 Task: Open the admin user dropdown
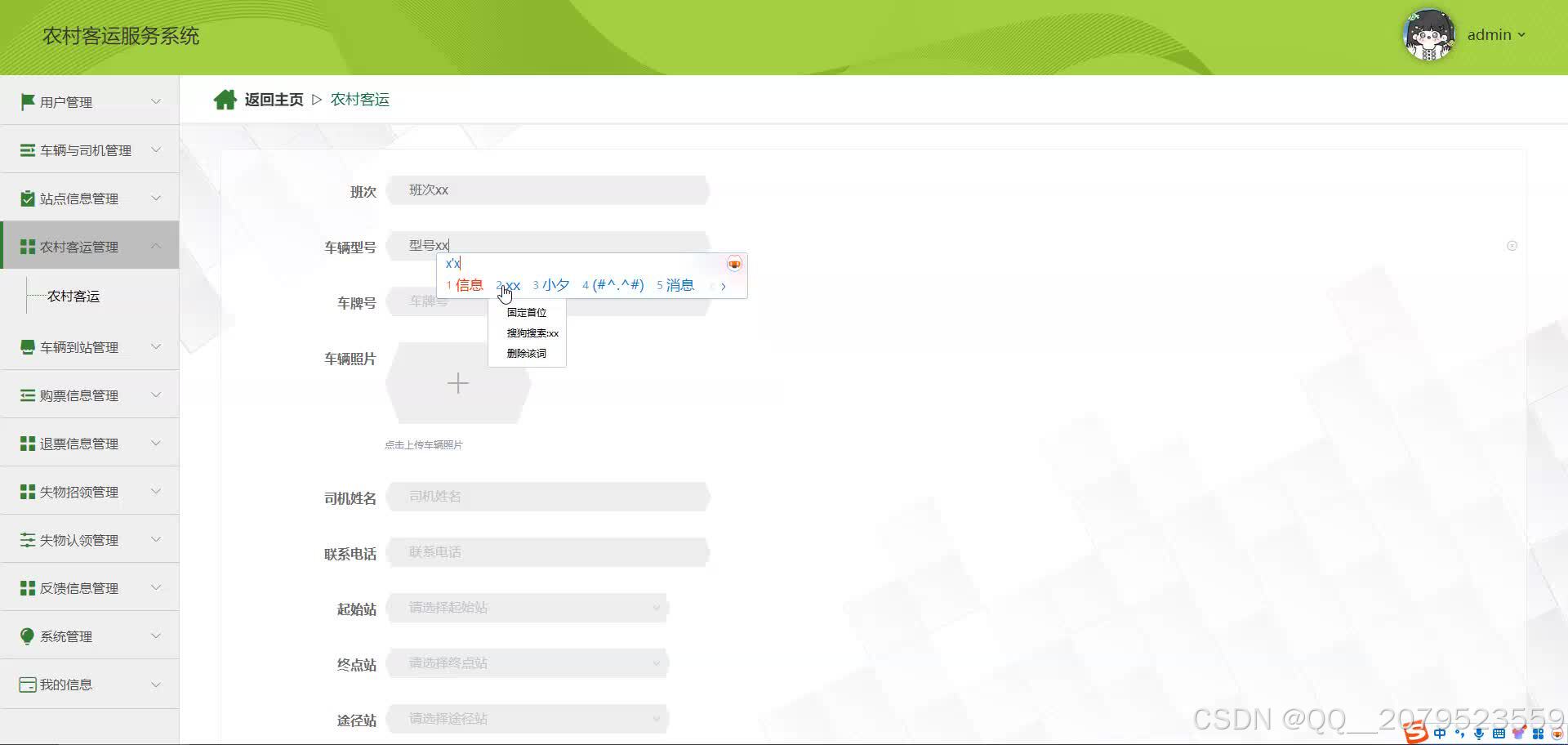pyautogui.click(x=1496, y=35)
